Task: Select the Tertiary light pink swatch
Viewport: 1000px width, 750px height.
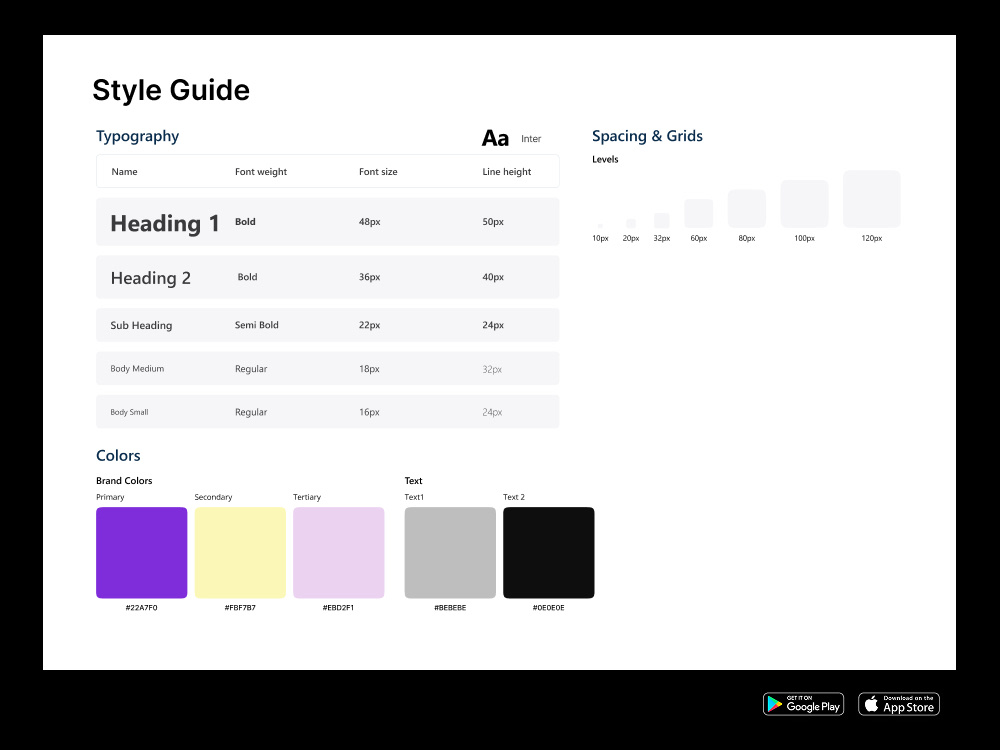Action: (339, 552)
